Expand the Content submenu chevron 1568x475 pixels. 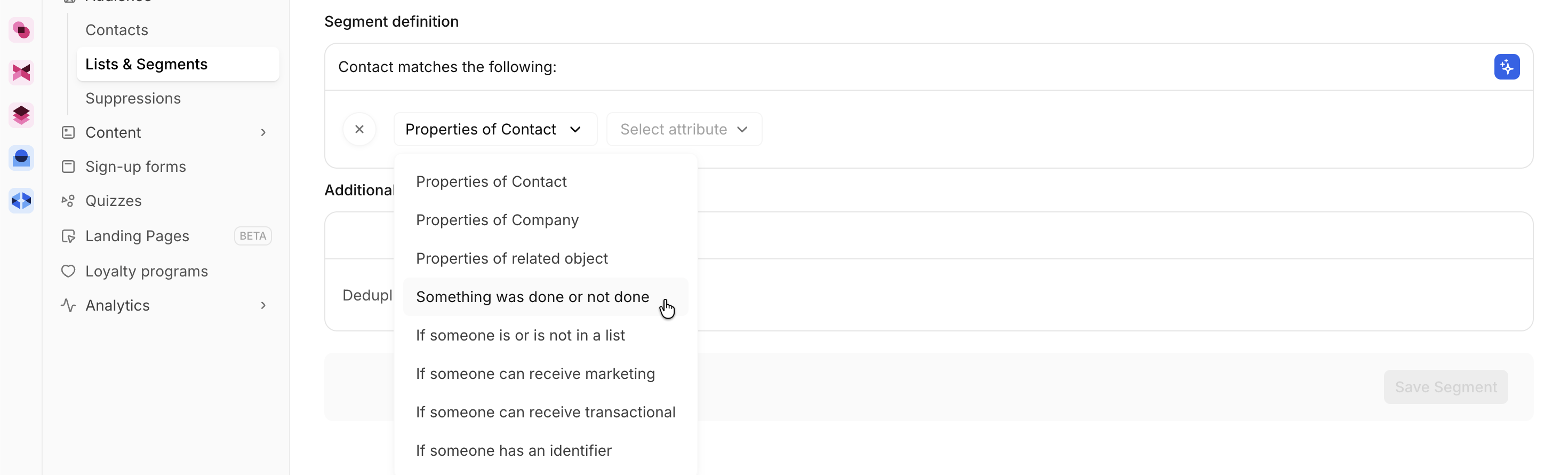(x=263, y=133)
